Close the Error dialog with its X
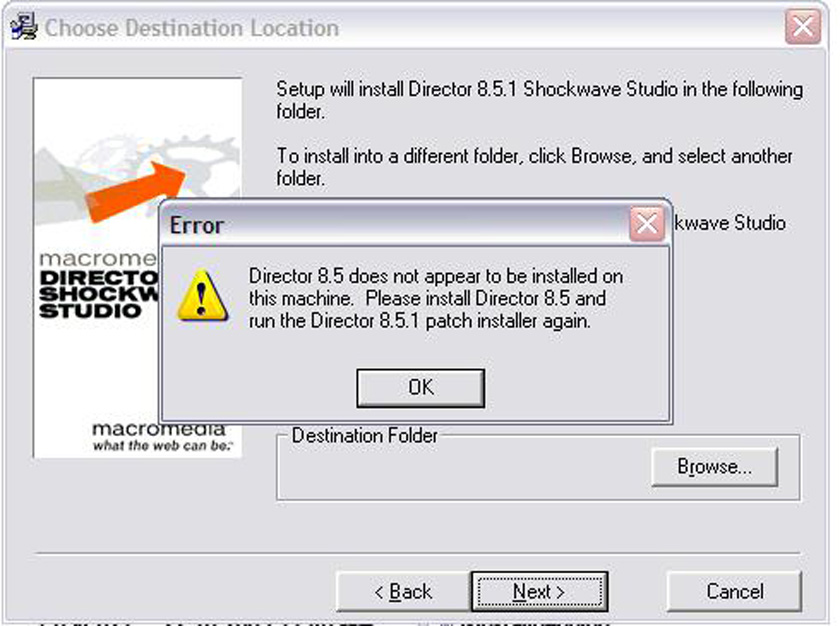This screenshot has height=626, width=840. [x=647, y=223]
